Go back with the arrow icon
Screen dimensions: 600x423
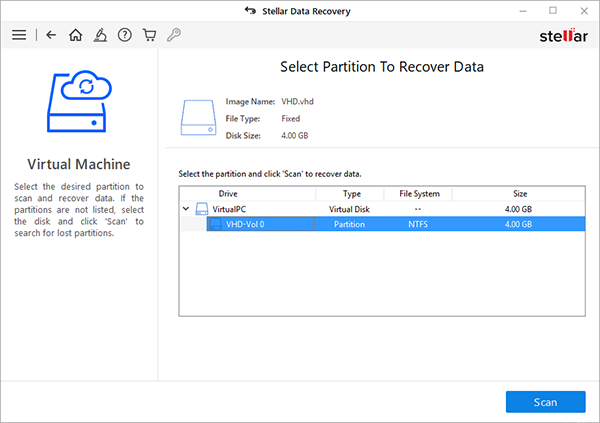(x=51, y=35)
